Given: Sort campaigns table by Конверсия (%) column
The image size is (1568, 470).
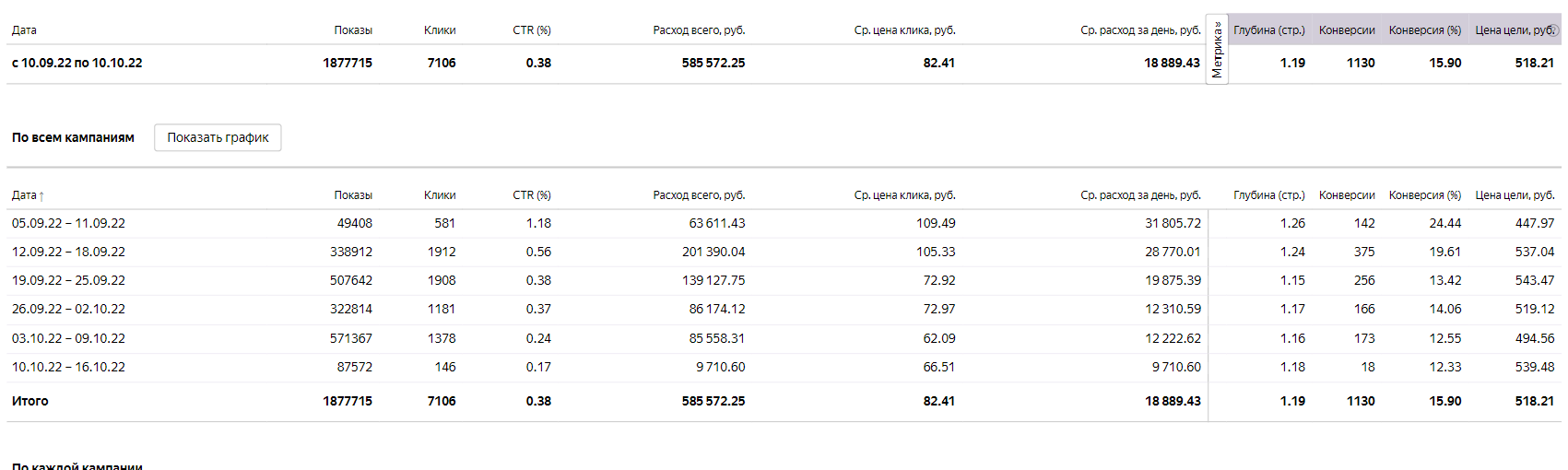Looking at the screenshot, I should 1425,195.
